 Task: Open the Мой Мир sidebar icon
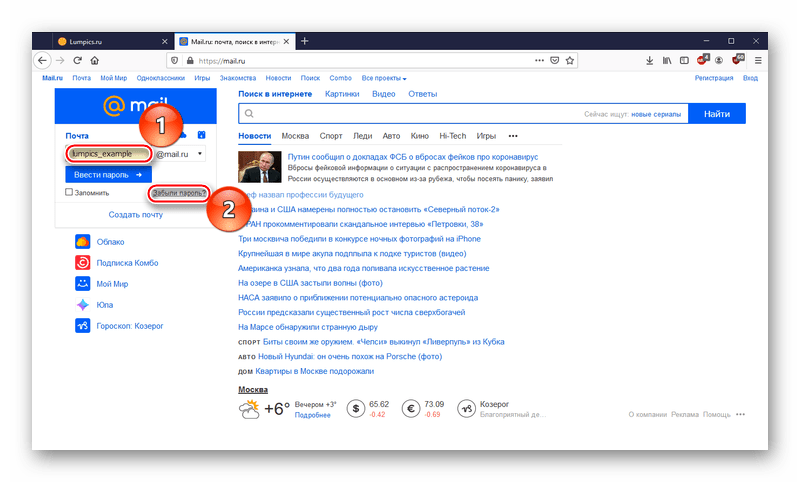[x=83, y=284]
